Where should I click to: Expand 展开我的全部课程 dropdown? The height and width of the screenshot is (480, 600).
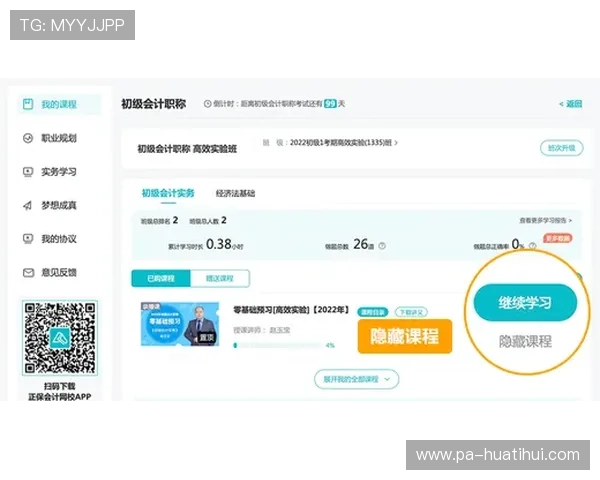pyautogui.click(x=356, y=379)
